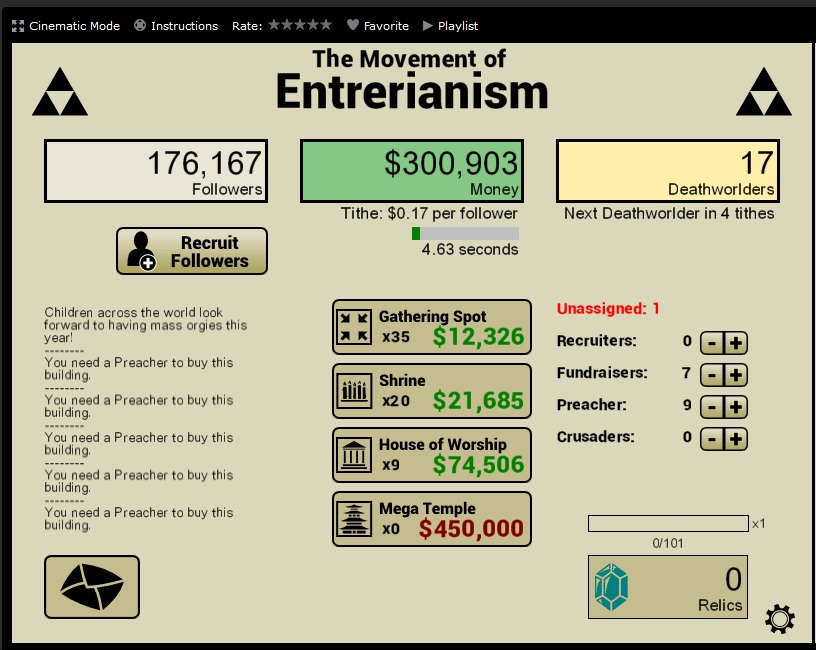Decrease Preacher count with minus button

(x=710, y=407)
